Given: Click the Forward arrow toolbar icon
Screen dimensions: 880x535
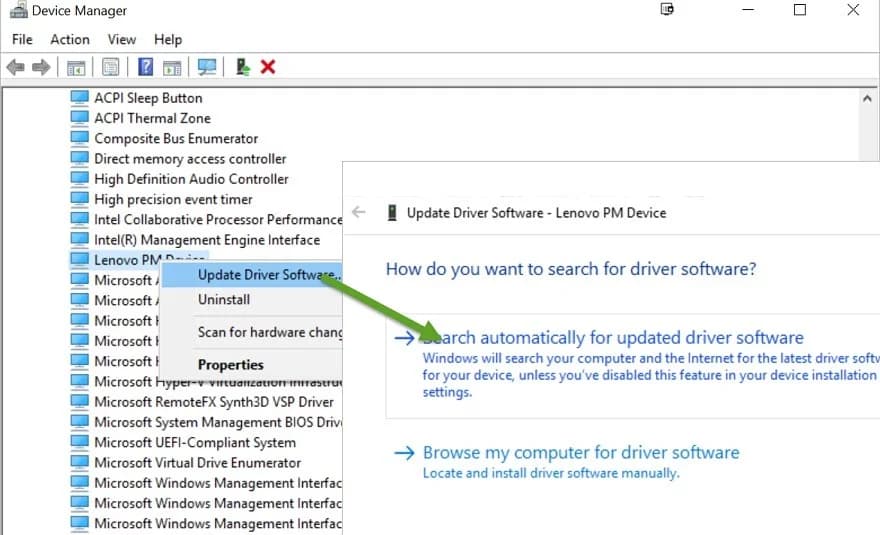Looking at the screenshot, I should click(41, 67).
